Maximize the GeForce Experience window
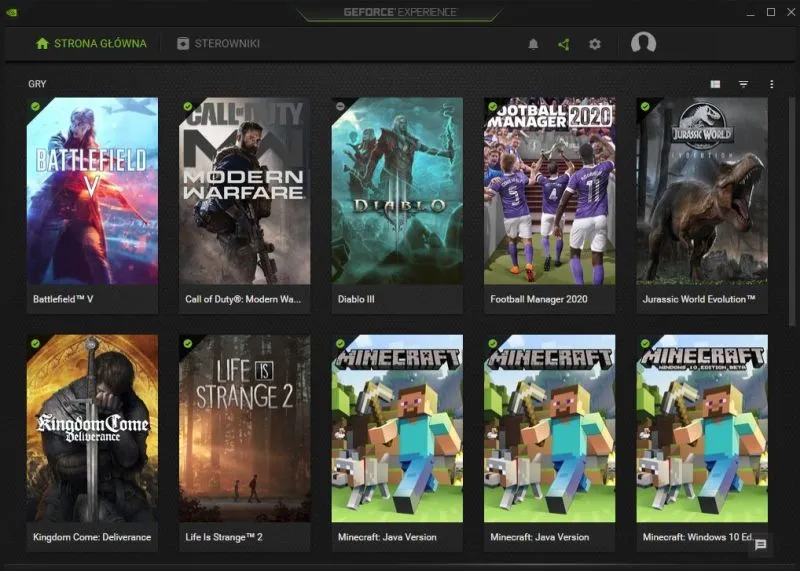 [x=771, y=12]
